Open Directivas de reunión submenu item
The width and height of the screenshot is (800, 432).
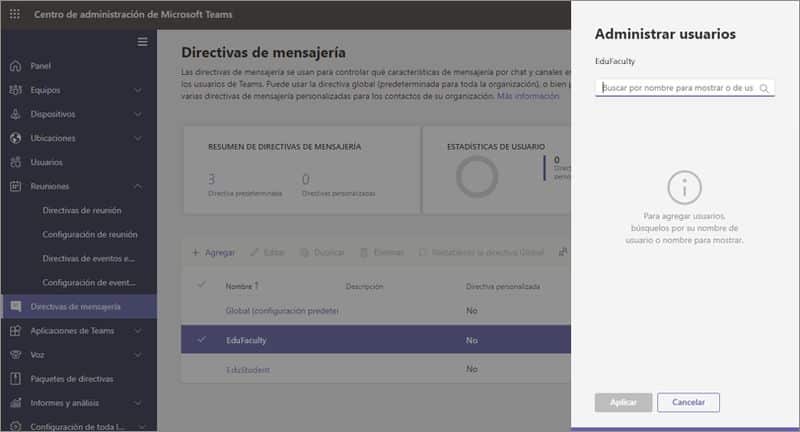click(x=82, y=210)
